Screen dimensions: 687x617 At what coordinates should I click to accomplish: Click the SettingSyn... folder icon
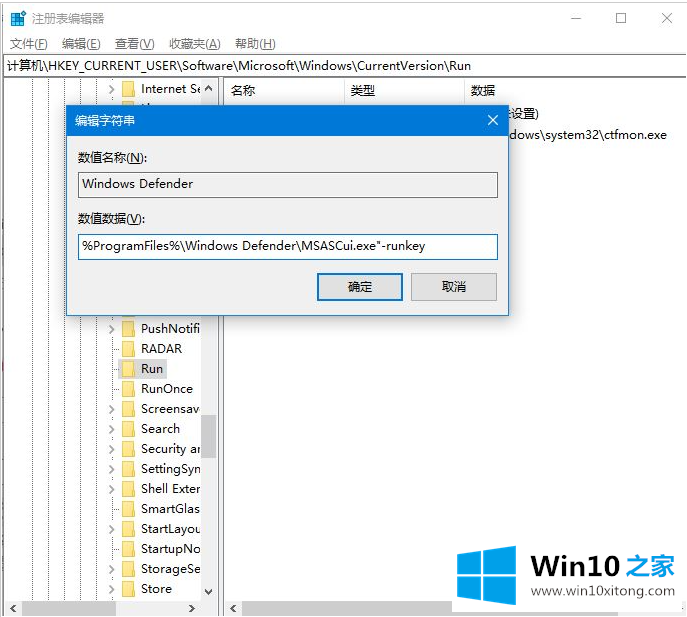[x=128, y=469]
